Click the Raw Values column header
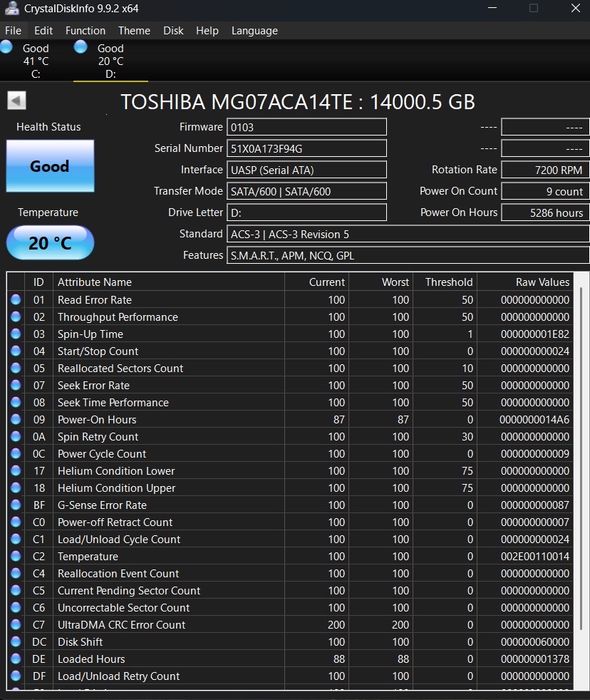Image resolution: width=590 pixels, height=700 pixels. (525, 282)
